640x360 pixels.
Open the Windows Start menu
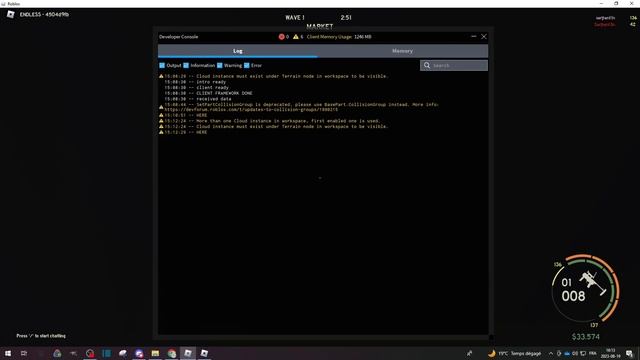(x=8, y=353)
